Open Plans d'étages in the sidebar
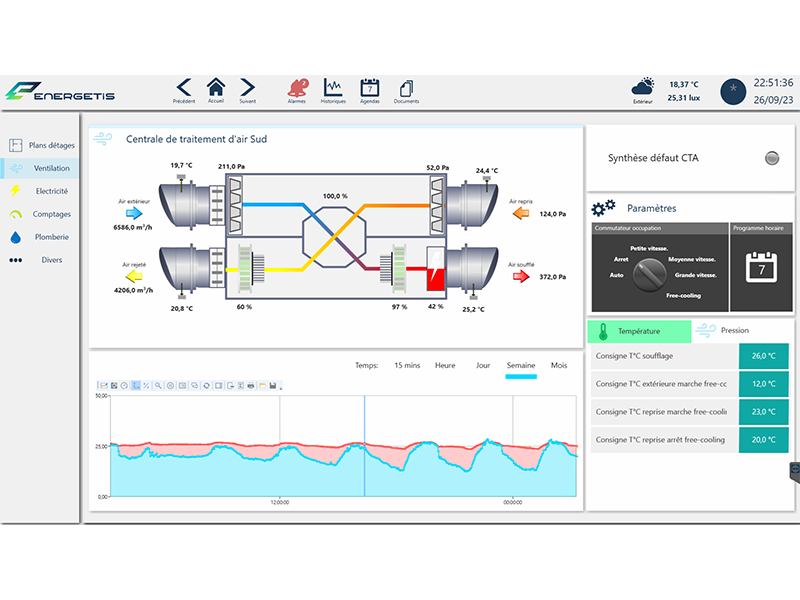The height and width of the screenshot is (600, 800). [x=40, y=145]
